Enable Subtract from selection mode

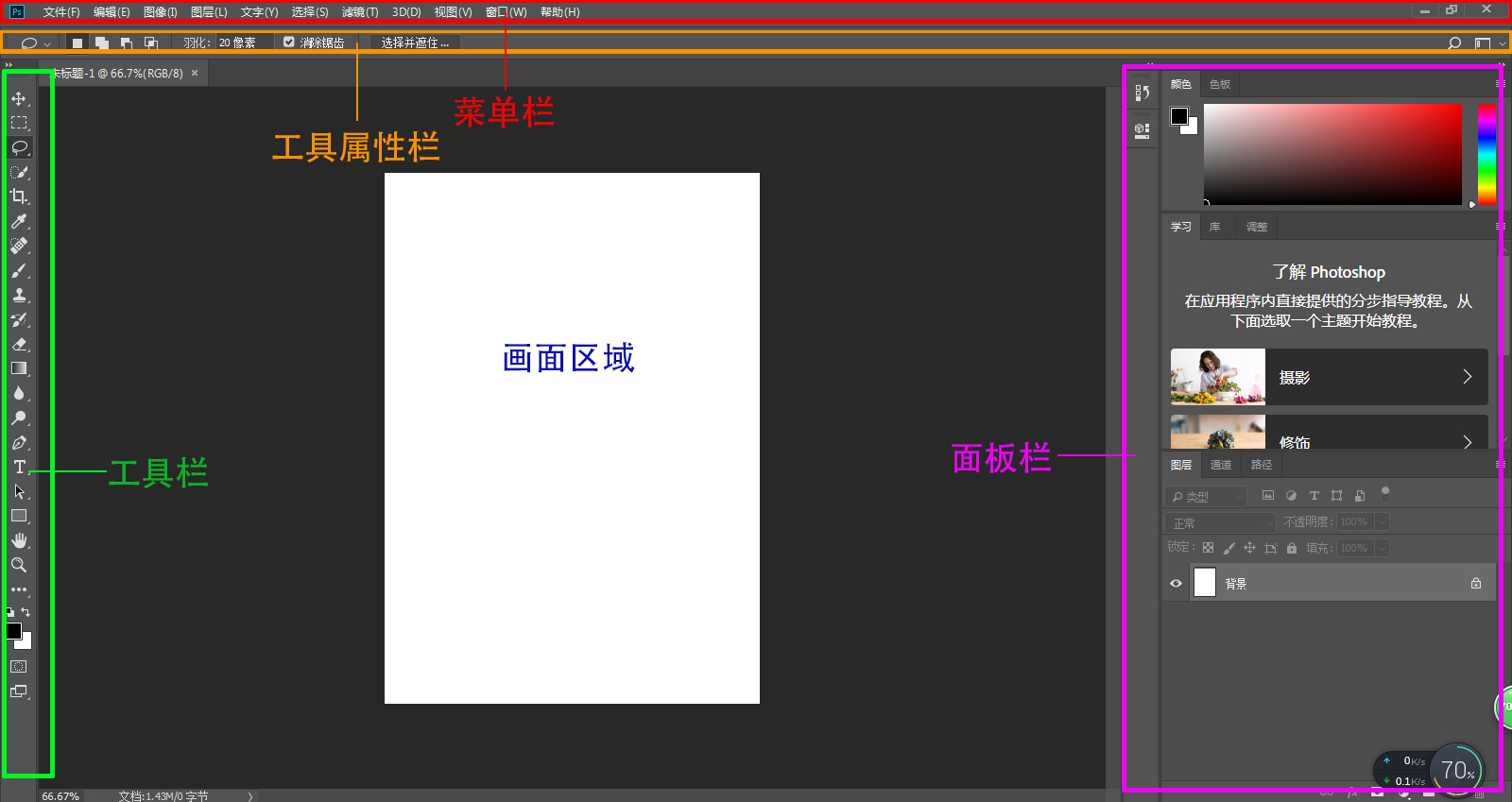[127, 43]
